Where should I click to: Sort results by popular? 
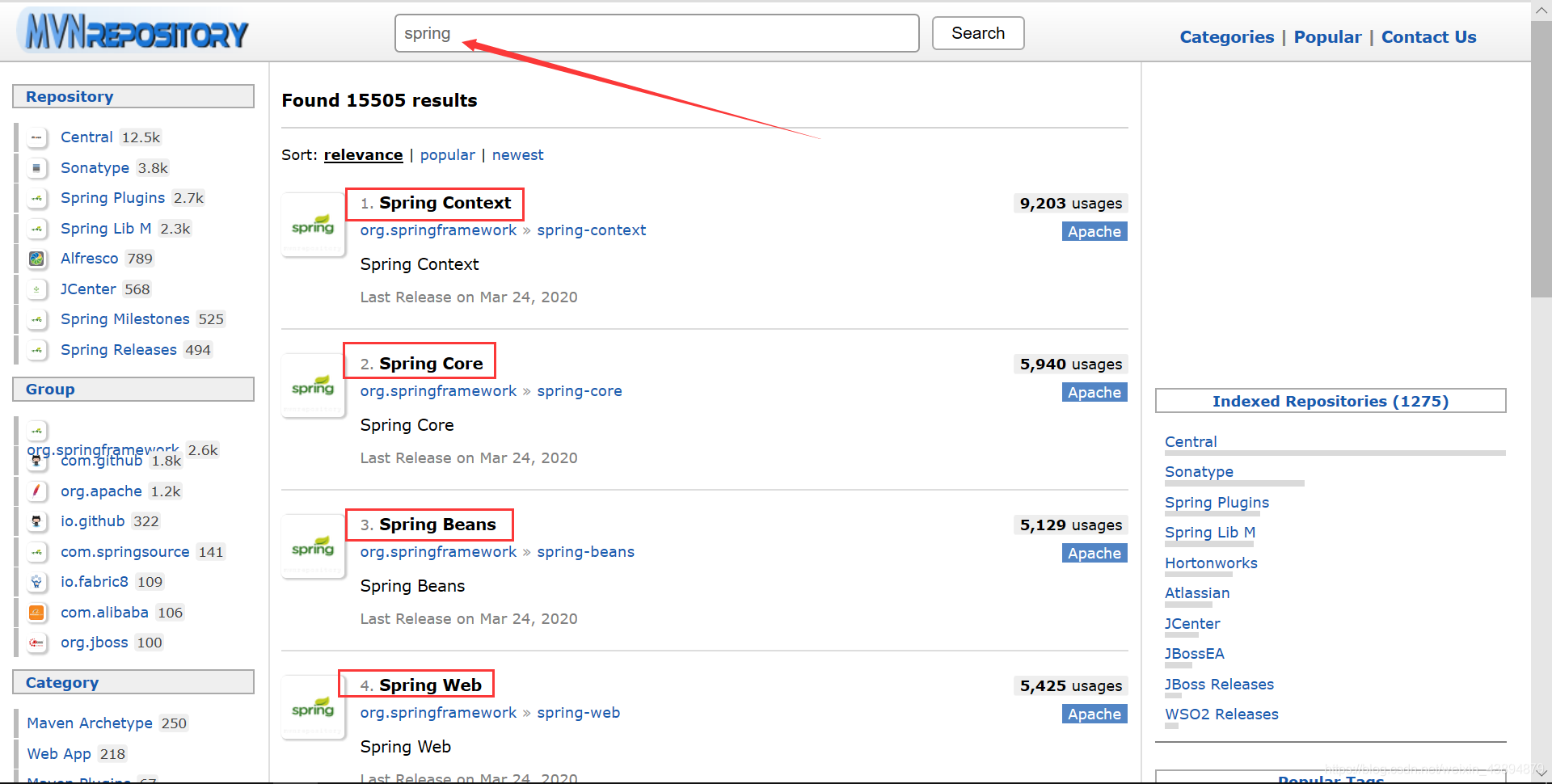pyautogui.click(x=447, y=155)
